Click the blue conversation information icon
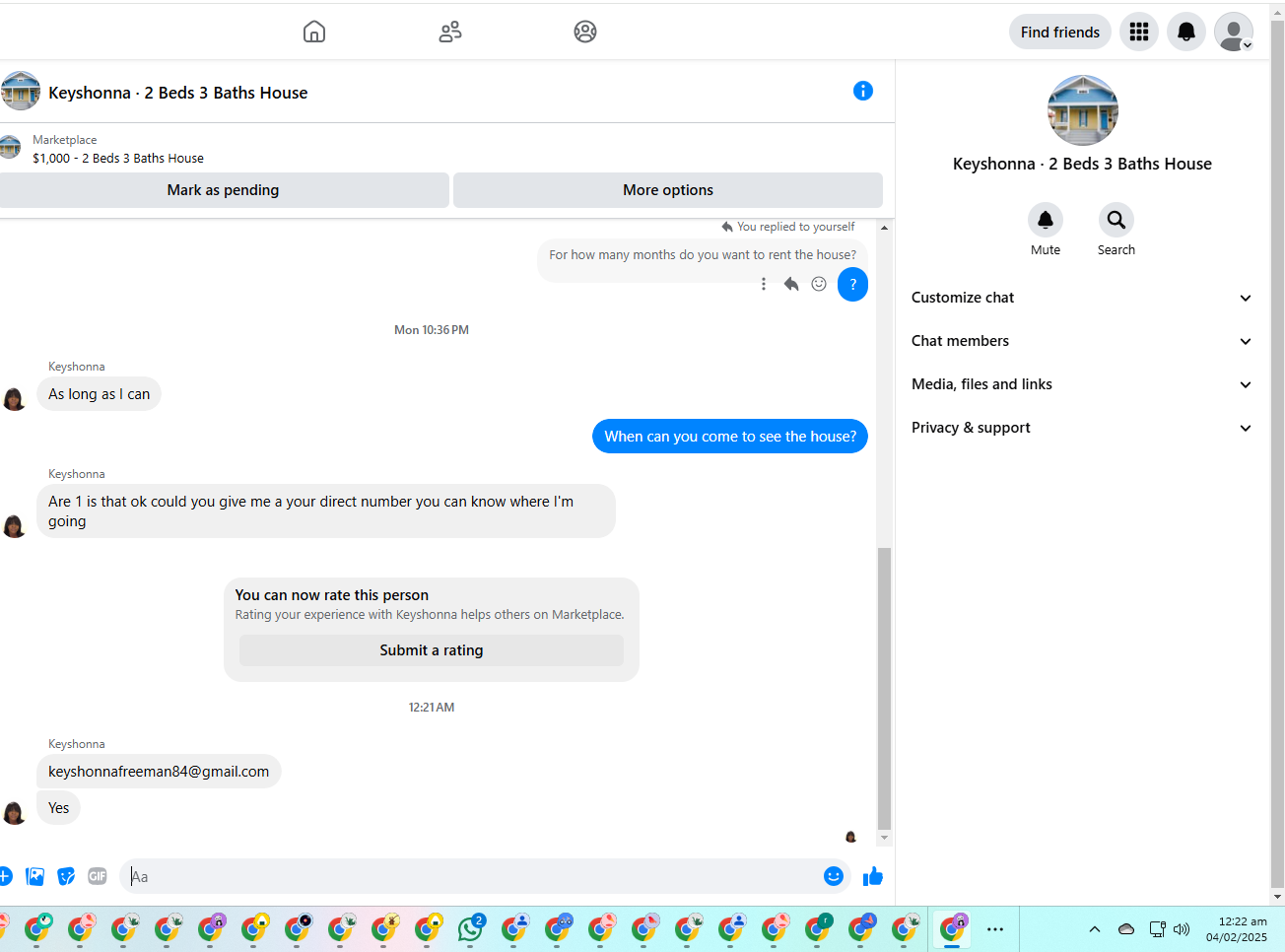 (863, 91)
